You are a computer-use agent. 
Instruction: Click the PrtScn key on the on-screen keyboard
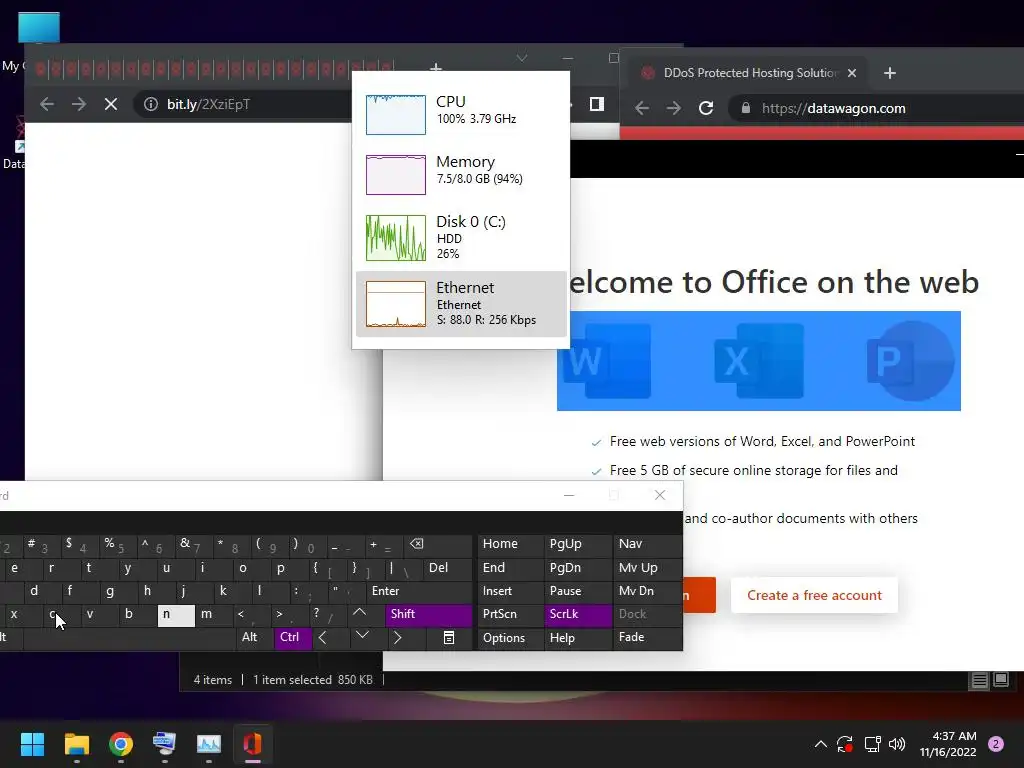[510, 614]
